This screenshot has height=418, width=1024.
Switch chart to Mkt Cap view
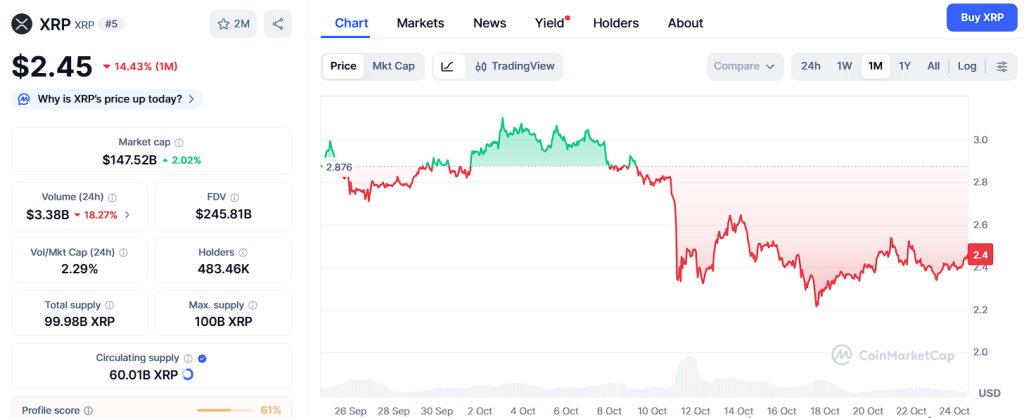click(393, 66)
